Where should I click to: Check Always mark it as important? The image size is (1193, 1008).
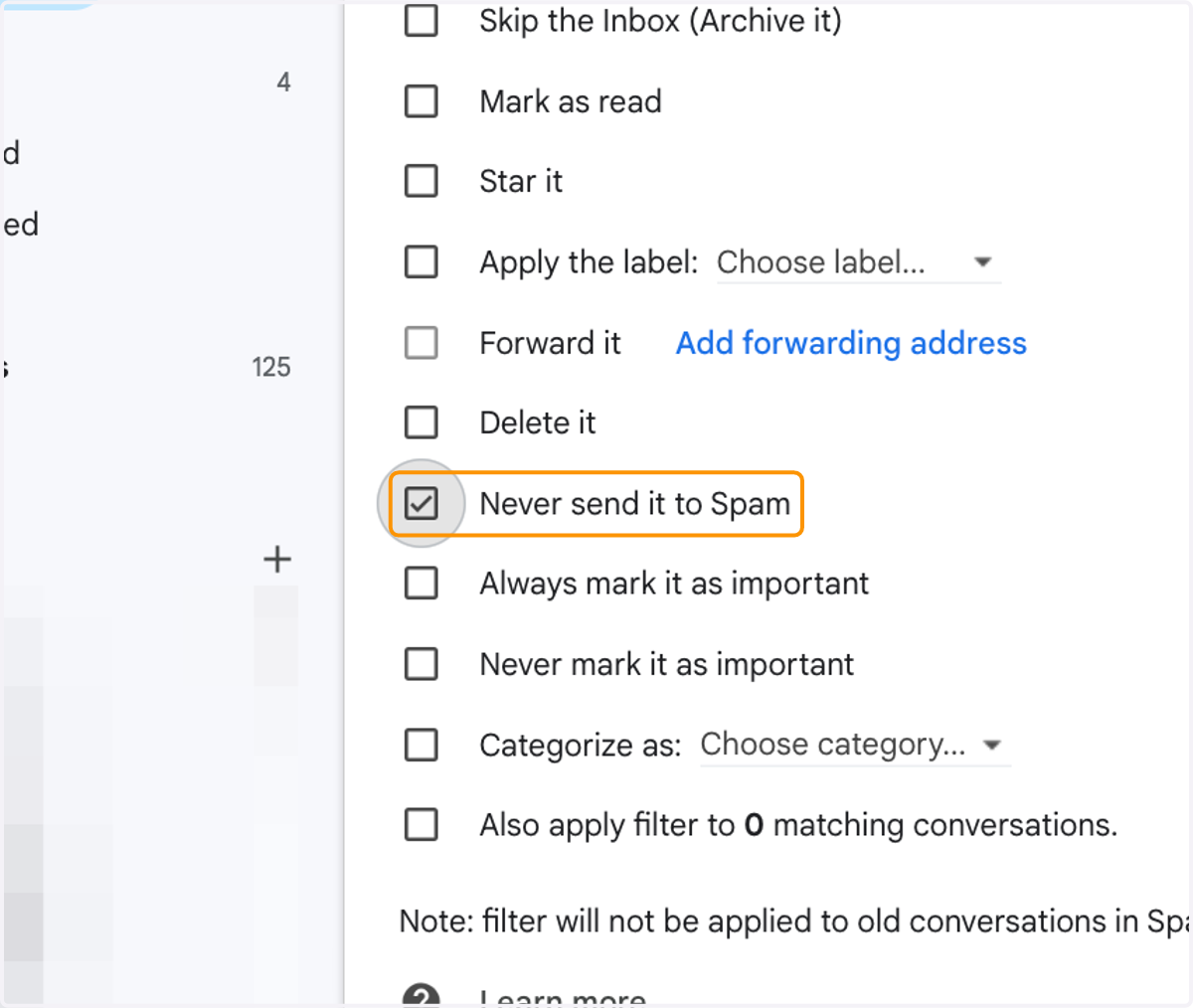pos(422,583)
